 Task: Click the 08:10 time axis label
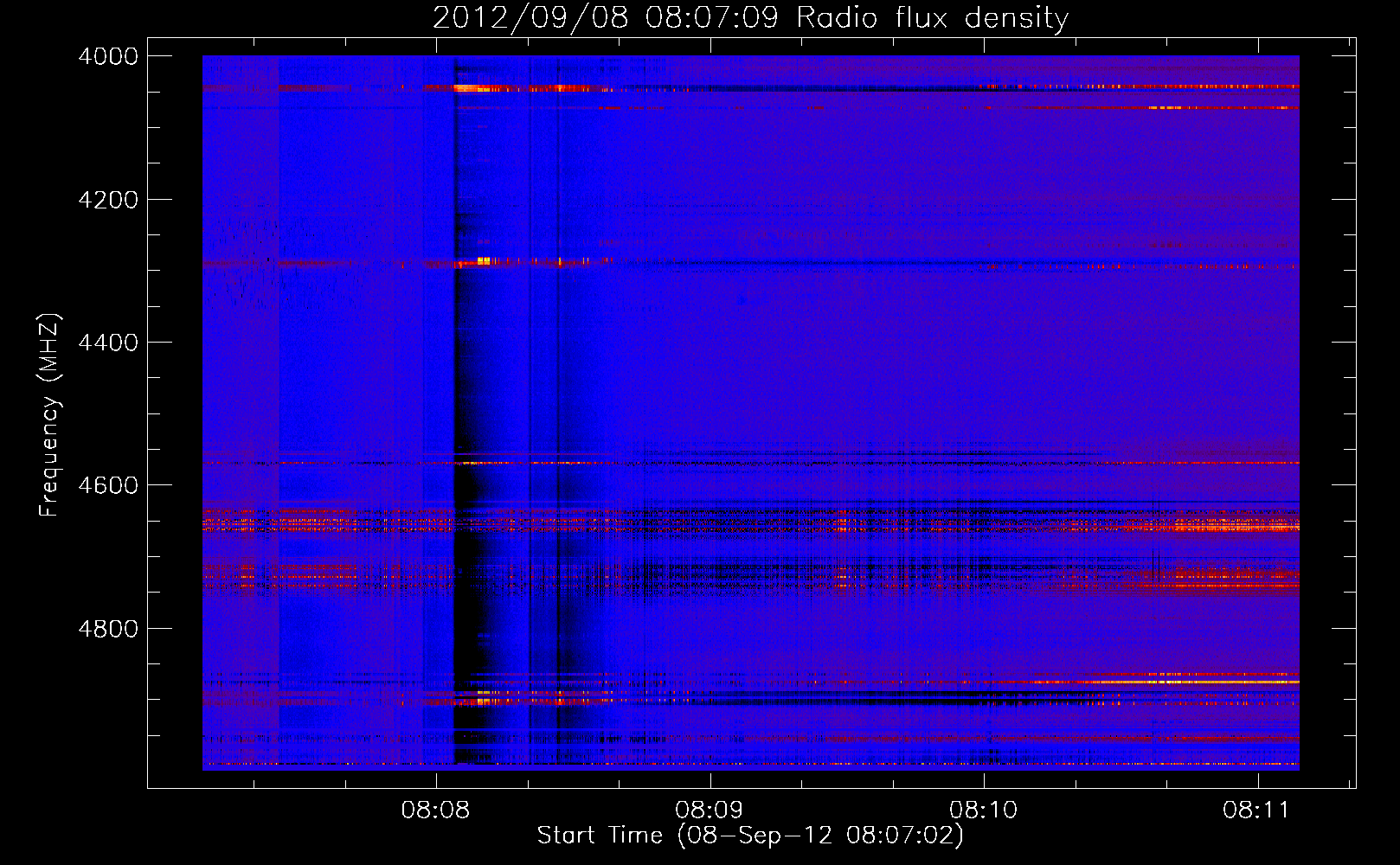(x=984, y=811)
